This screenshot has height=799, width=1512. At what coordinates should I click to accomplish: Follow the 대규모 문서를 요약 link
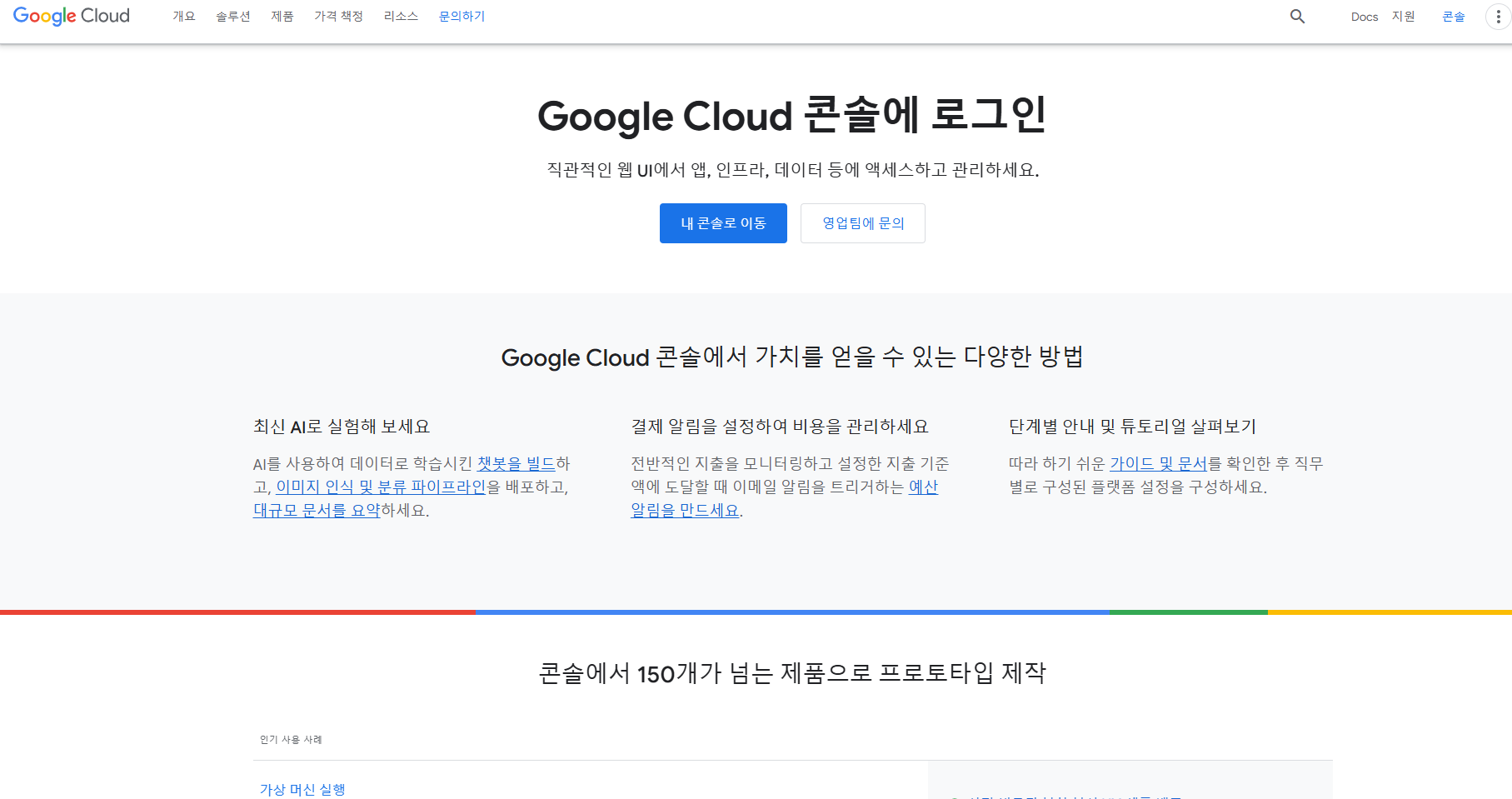click(x=317, y=510)
